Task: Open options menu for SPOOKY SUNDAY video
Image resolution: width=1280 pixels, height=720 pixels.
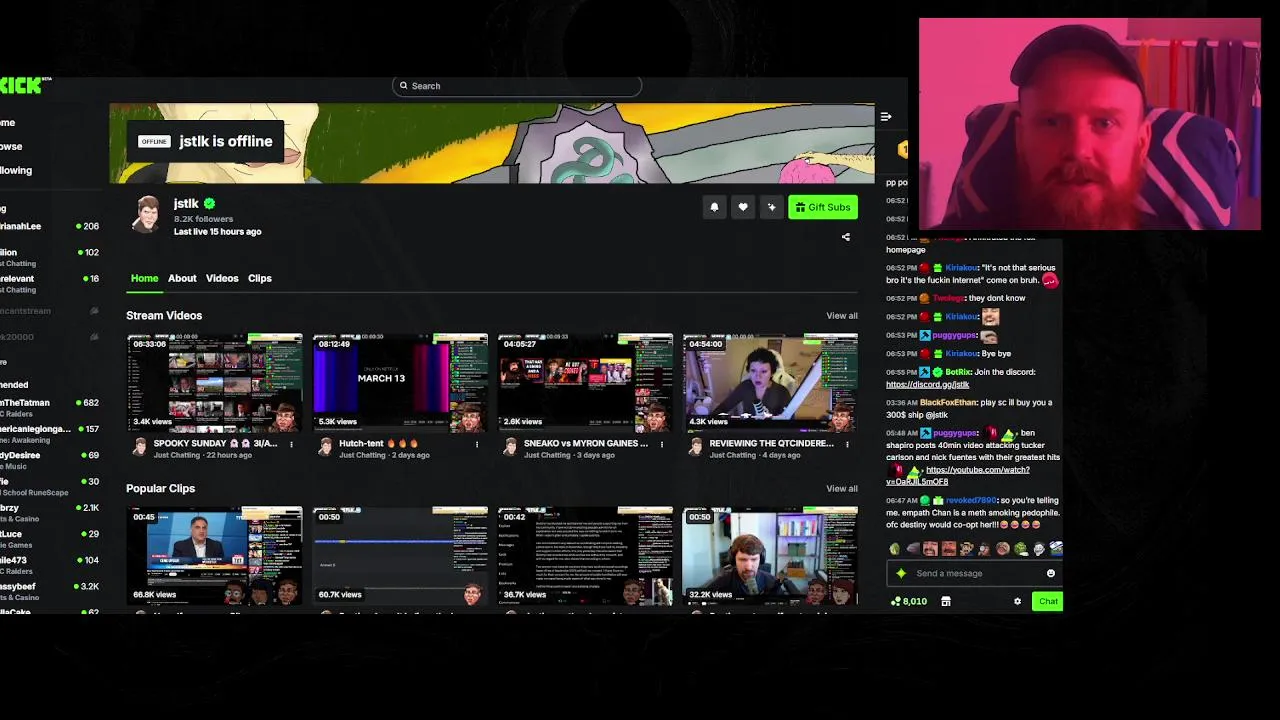Action: (291, 444)
